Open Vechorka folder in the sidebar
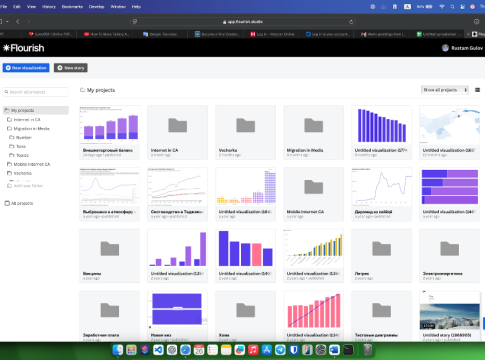485x360 pixels. pos(19,173)
